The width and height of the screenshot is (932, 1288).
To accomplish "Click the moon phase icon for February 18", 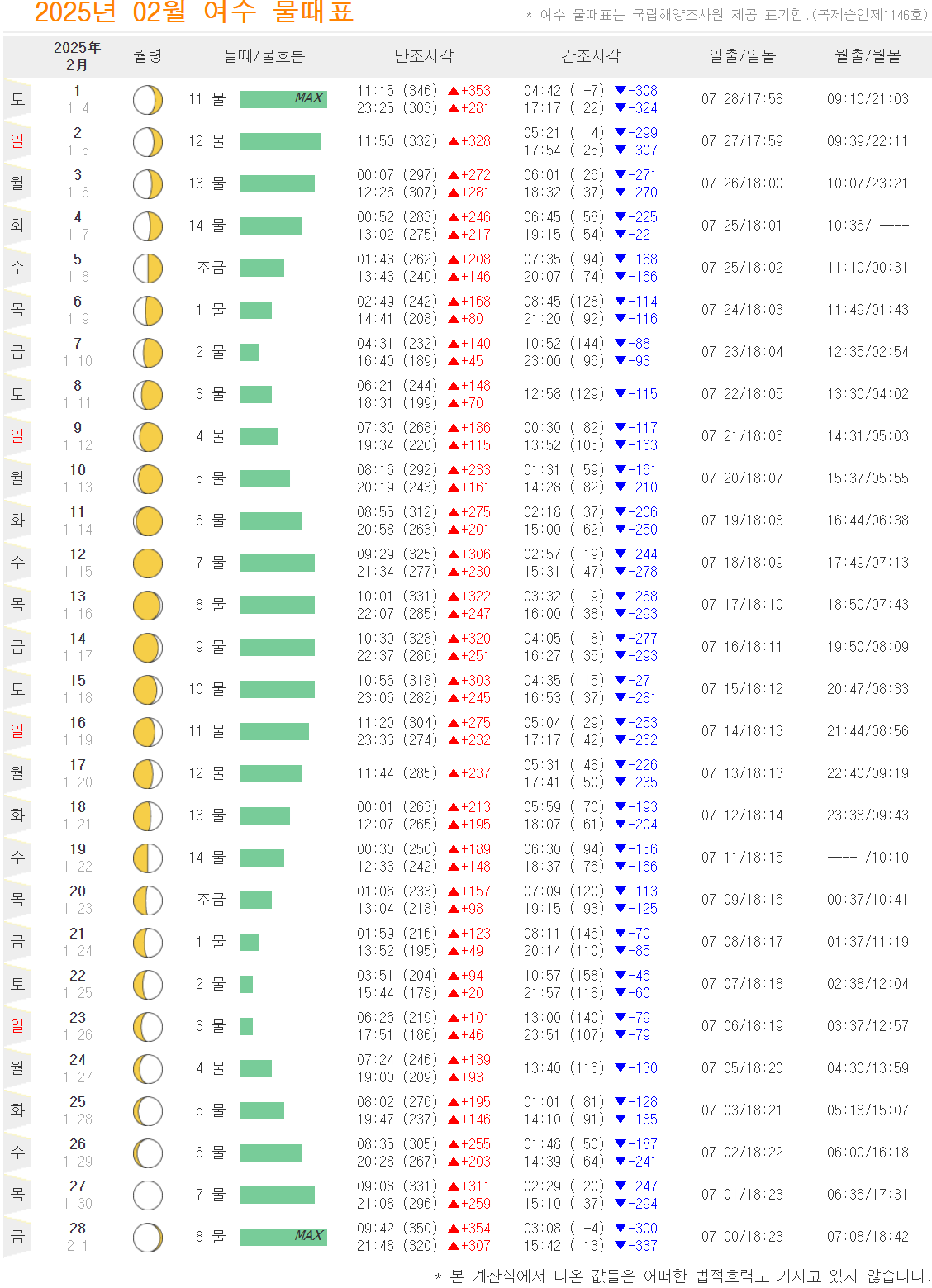I will click(x=148, y=816).
